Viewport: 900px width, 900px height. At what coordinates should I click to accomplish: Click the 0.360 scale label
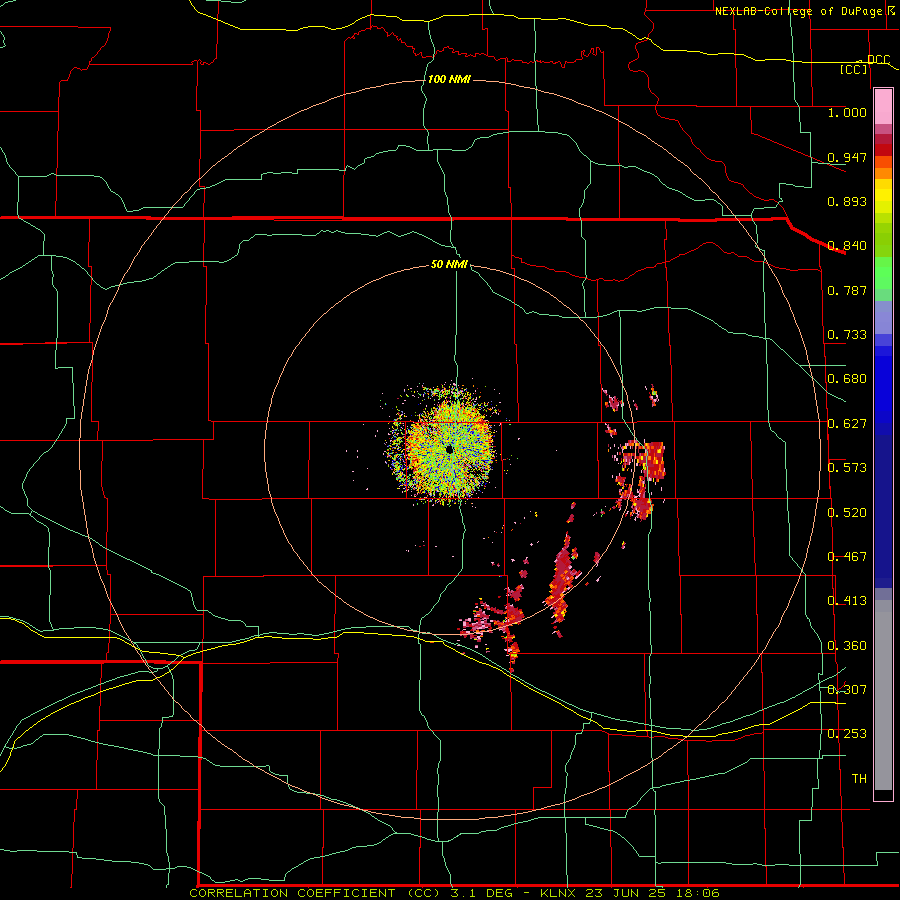pos(847,645)
